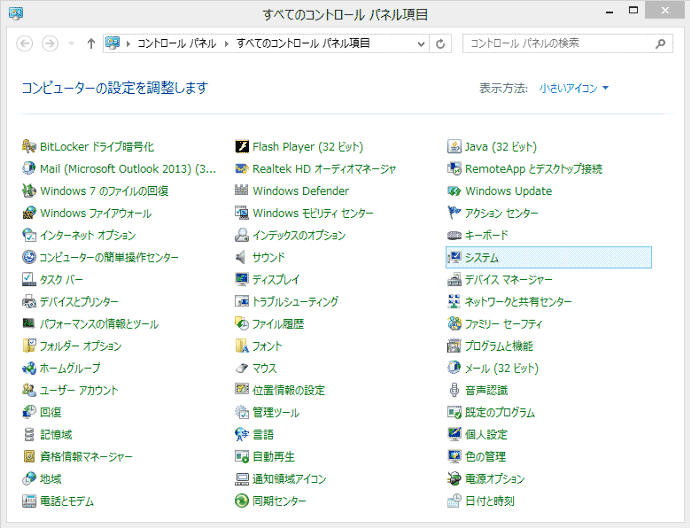The image size is (690, 528).
Task: Open the Windows ファイアウォール icon
Action: pyautogui.click(x=29, y=213)
